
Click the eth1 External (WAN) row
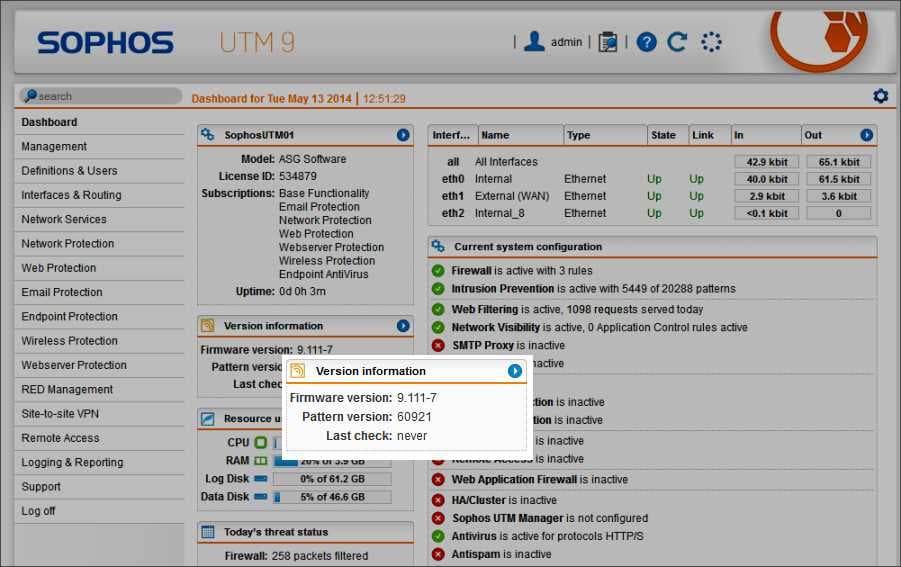(652, 196)
